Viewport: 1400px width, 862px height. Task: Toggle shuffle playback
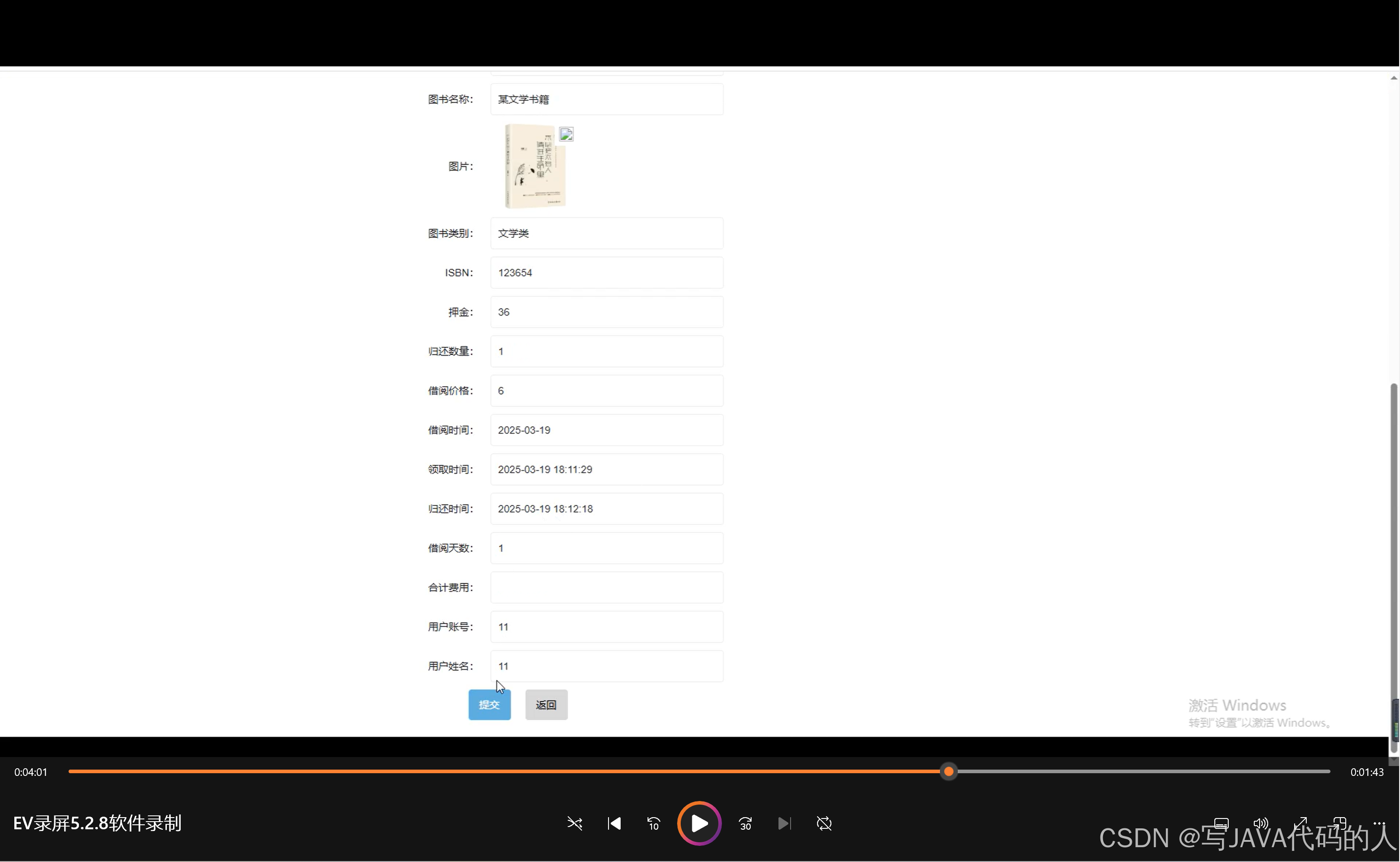coord(574,823)
